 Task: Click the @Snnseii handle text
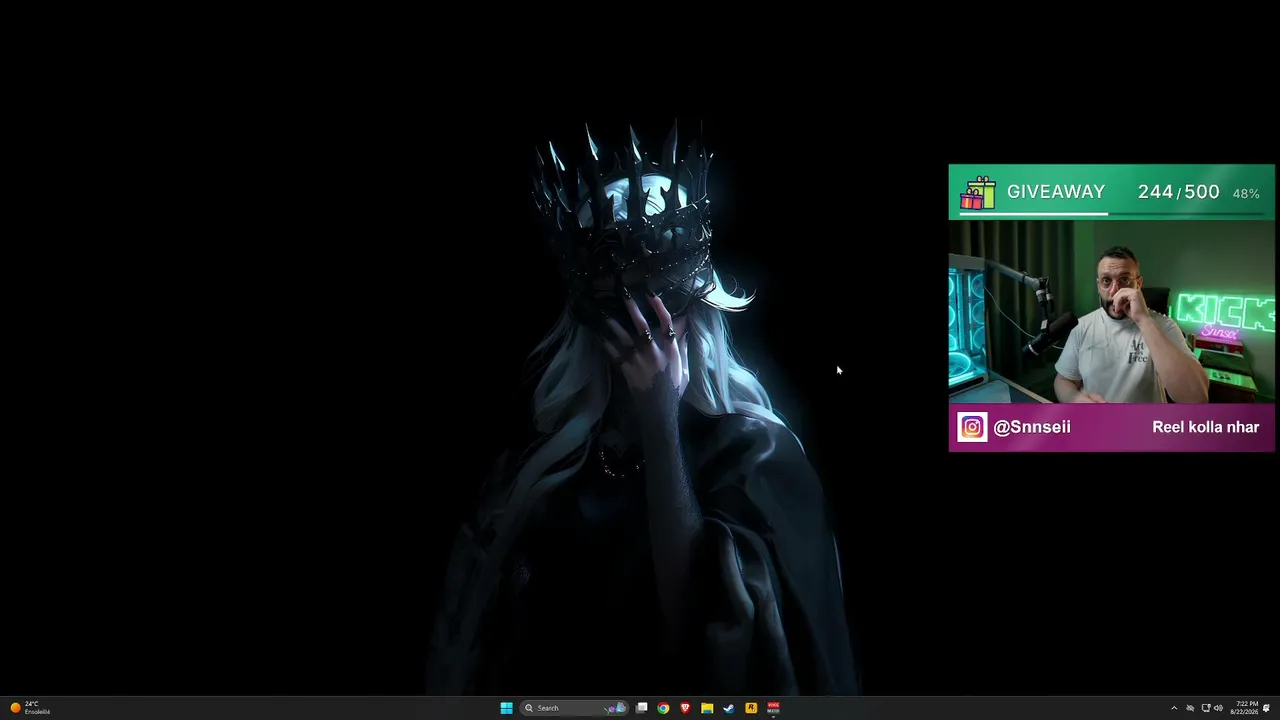tap(1032, 427)
